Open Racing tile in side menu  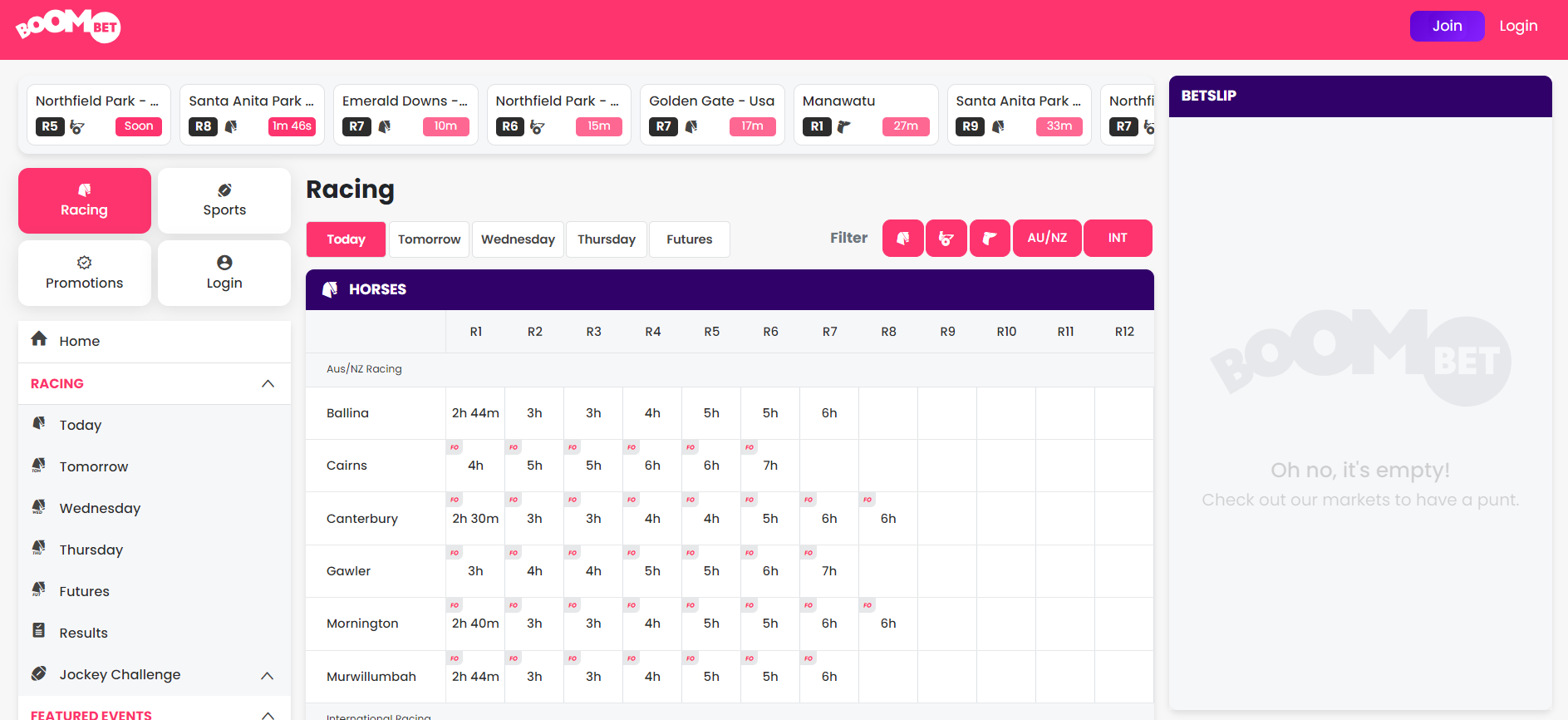click(85, 200)
